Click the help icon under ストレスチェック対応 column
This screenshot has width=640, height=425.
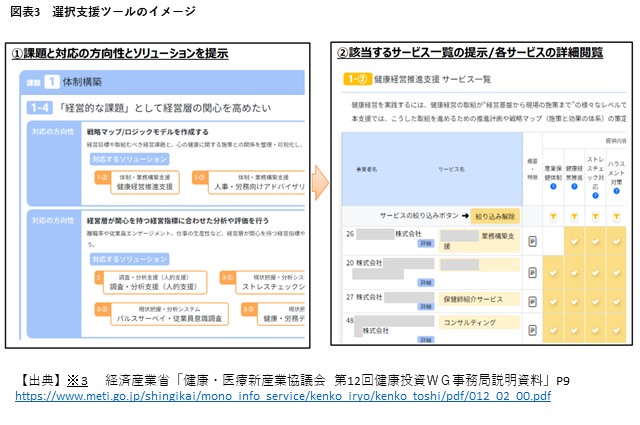point(596,196)
